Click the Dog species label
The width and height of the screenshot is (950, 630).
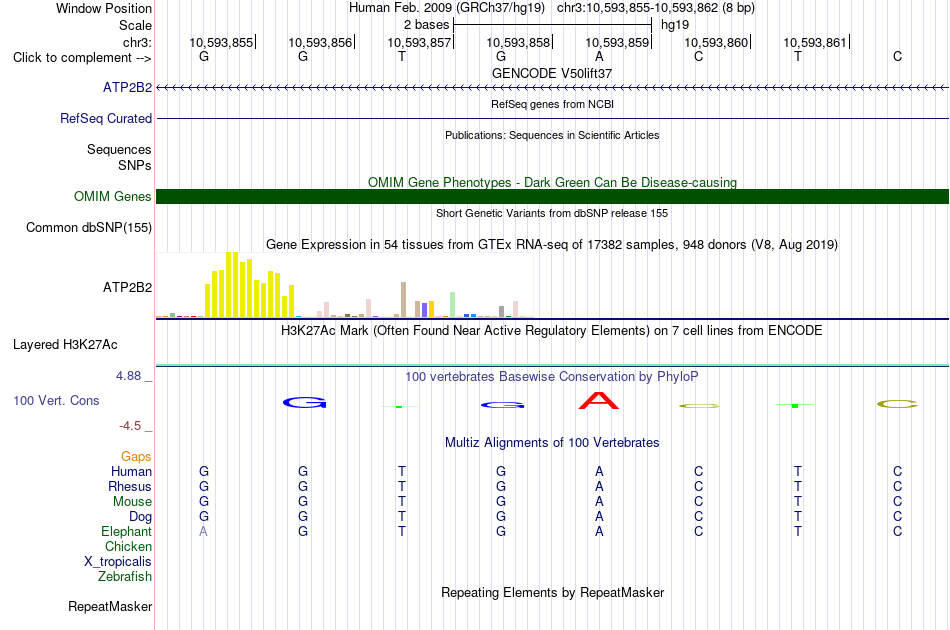pyautogui.click(x=141, y=517)
